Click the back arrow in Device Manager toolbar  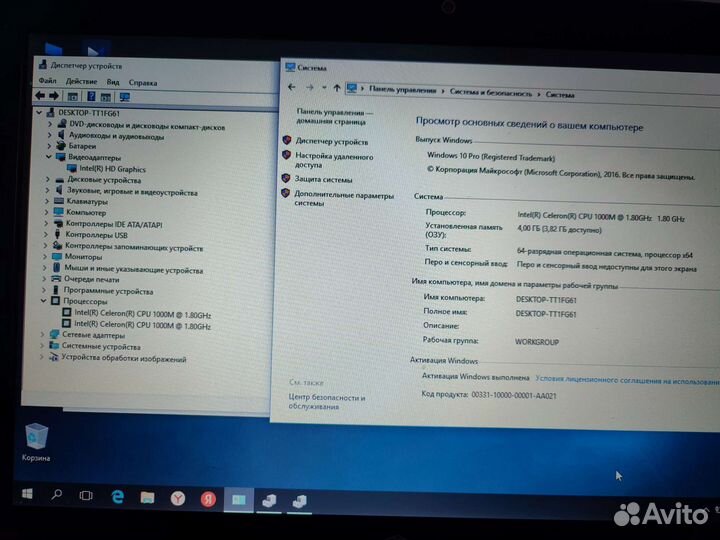40,96
